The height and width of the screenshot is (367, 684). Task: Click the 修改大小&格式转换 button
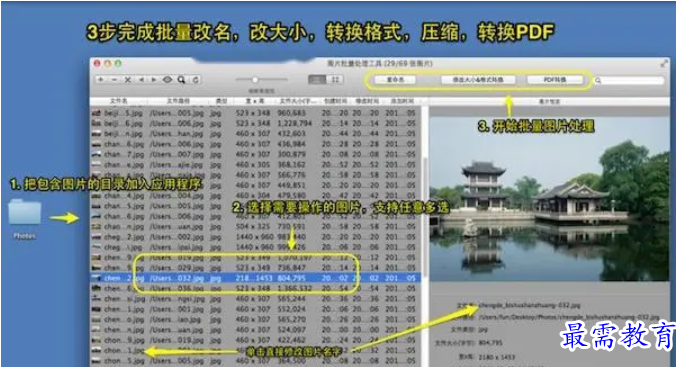[478, 80]
